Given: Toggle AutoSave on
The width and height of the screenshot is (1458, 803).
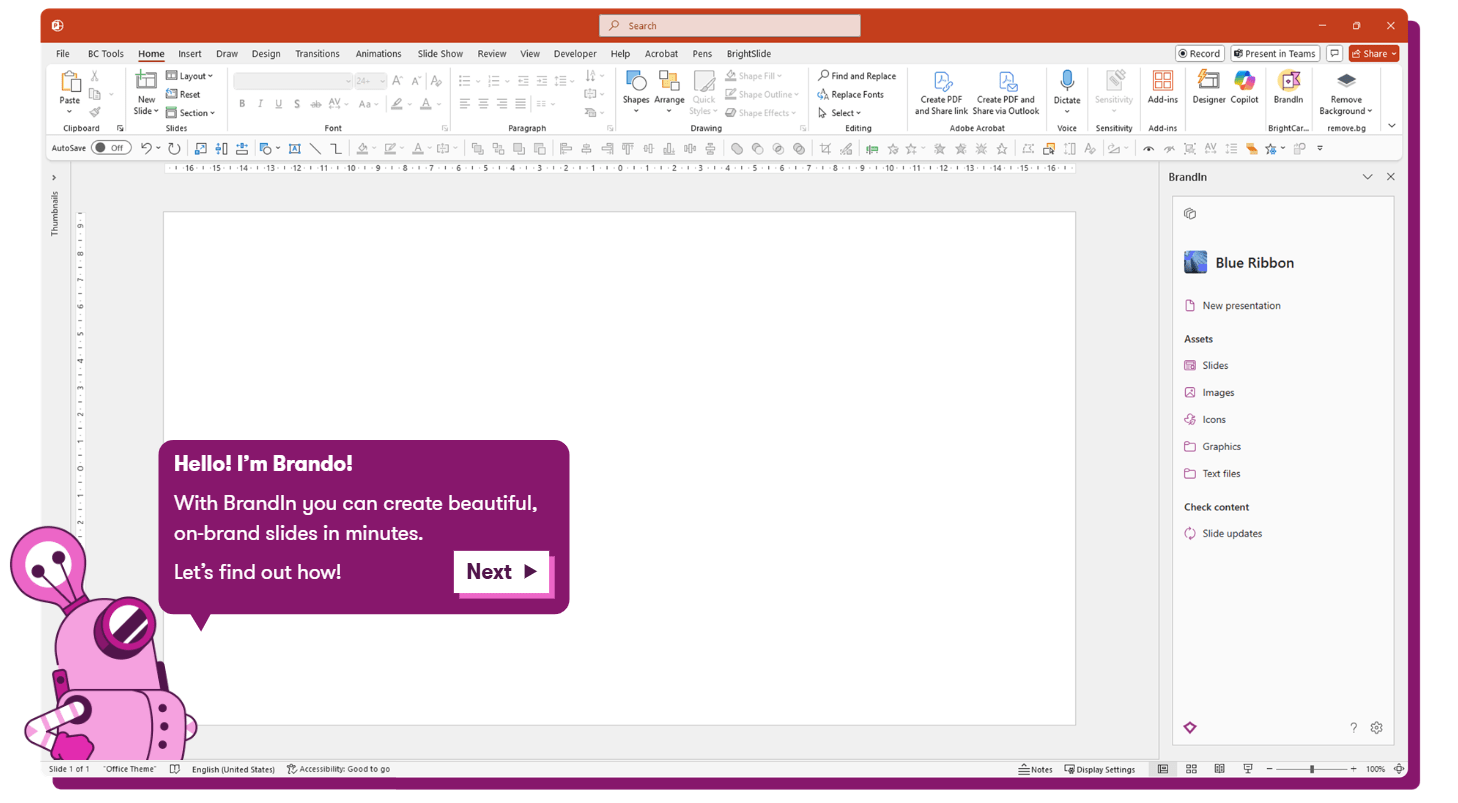Looking at the screenshot, I should pos(110,147).
